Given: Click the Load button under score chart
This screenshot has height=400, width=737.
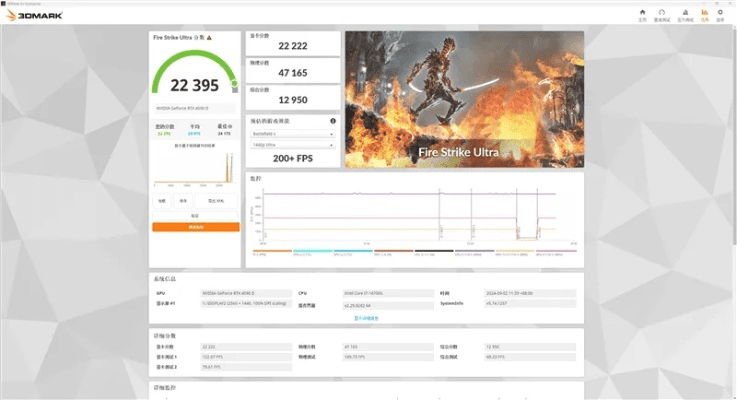Looking at the screenshot, I should [x=162, y=200].
